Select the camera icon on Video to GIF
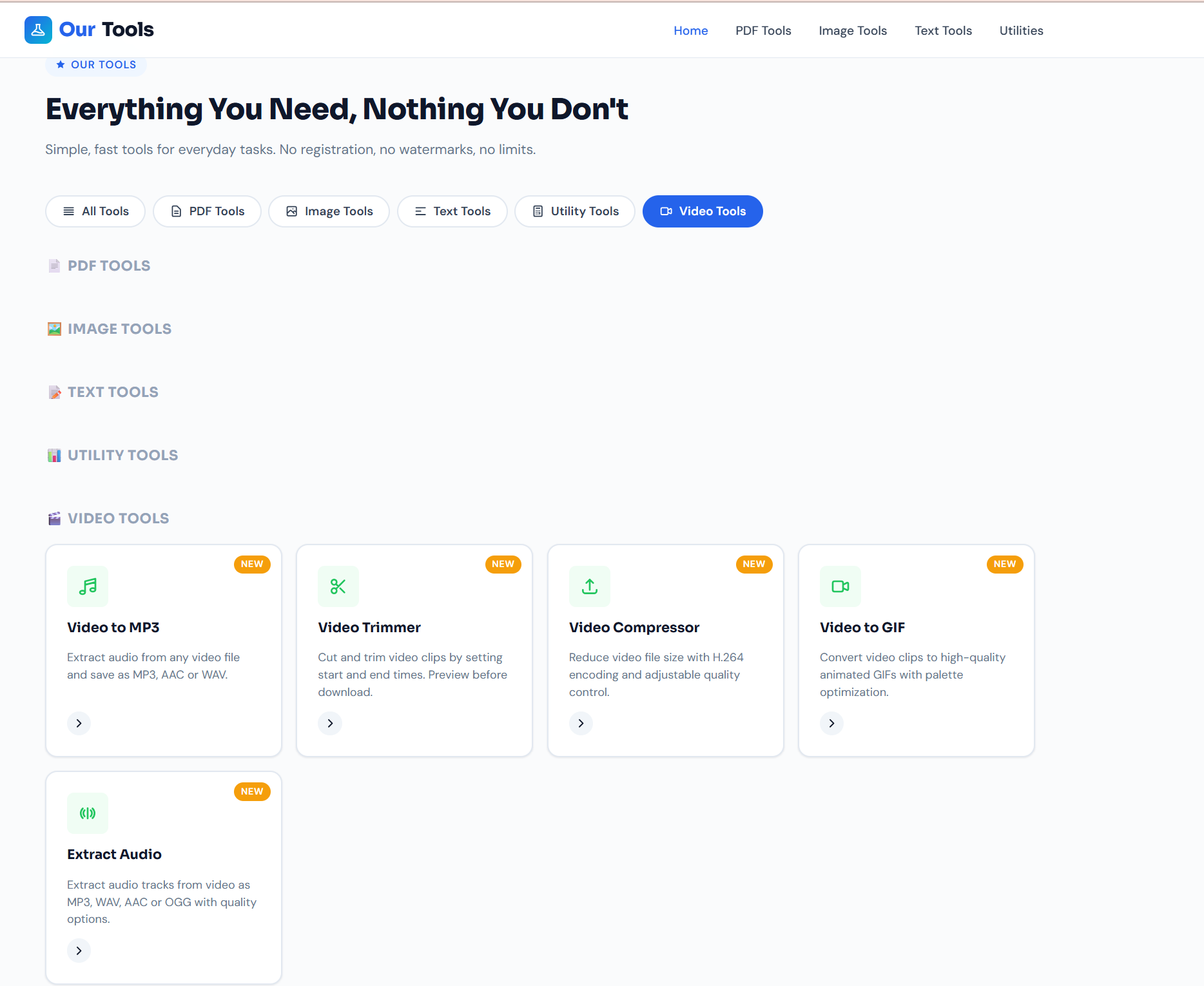The width and height of the screenshot is (1204, 986). point(839,586)
